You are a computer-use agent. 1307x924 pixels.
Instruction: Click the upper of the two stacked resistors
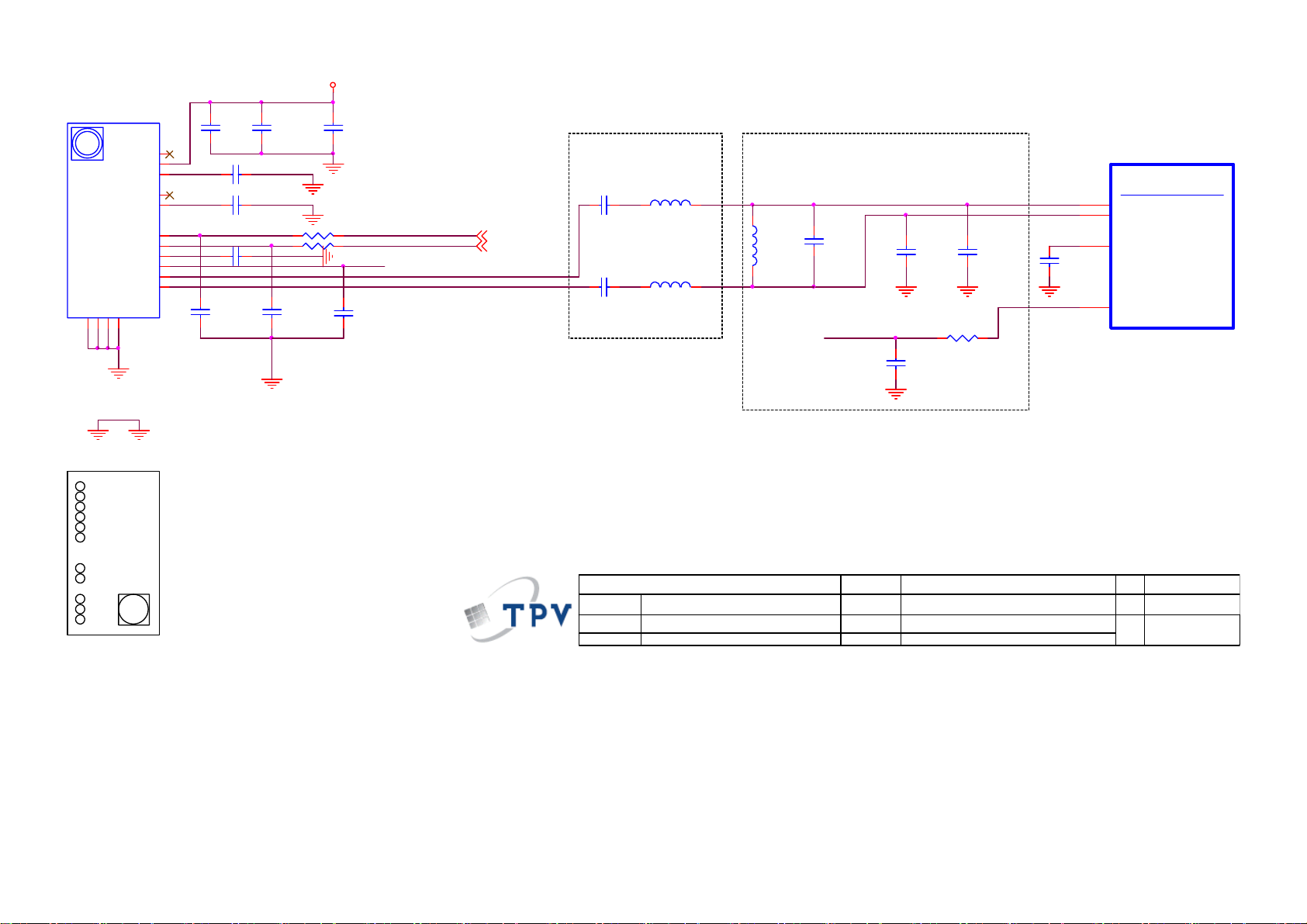pos(318,235)
